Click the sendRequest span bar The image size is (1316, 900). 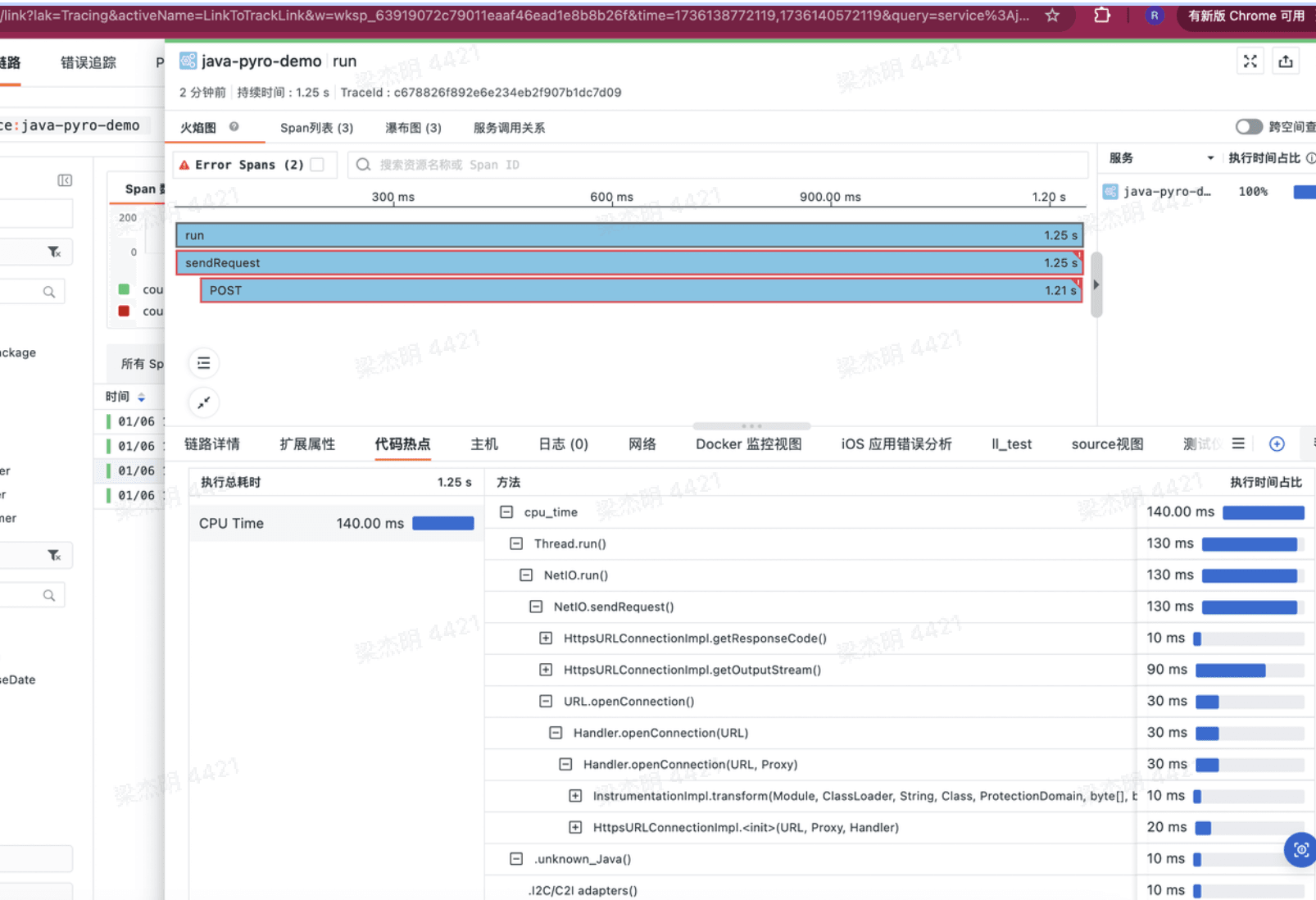tap(629, 263)
